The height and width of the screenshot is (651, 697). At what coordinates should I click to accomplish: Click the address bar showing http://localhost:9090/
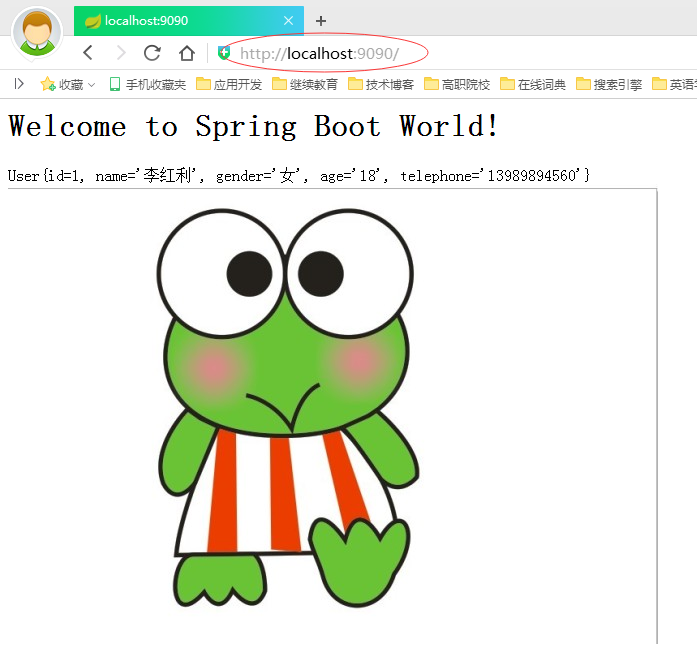(320, 54)
